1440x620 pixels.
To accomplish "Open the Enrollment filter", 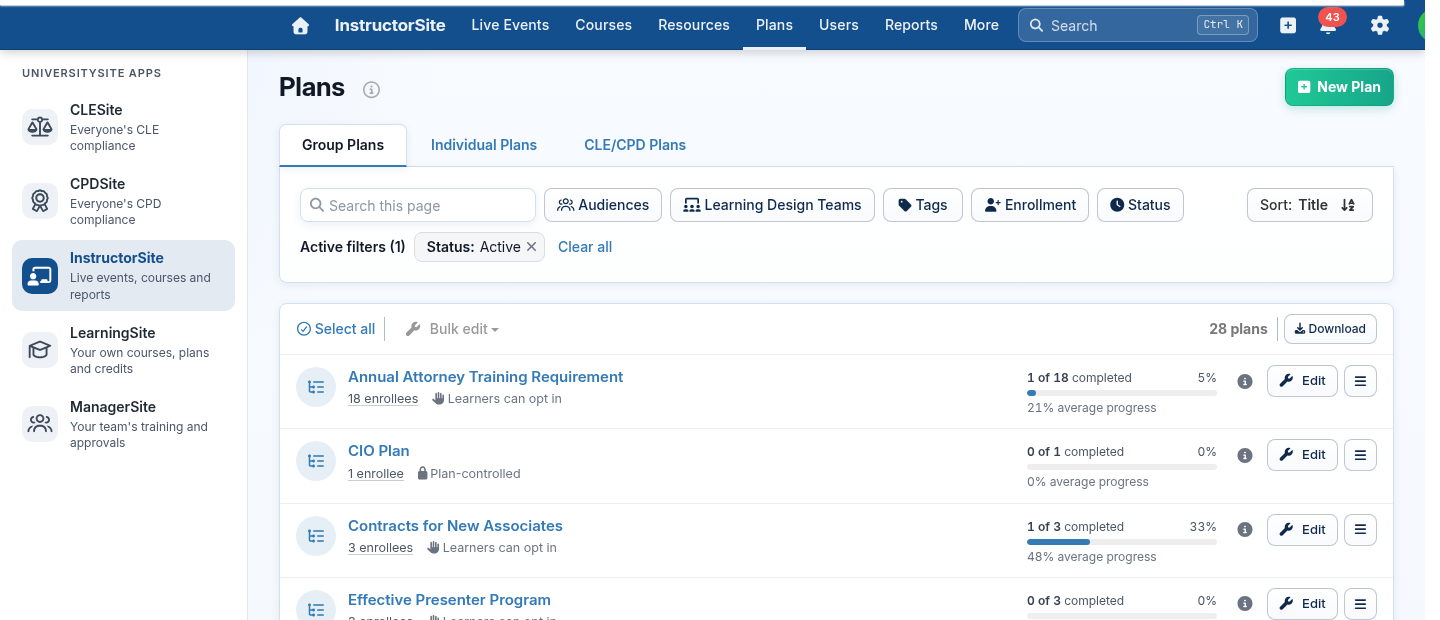I will pos(1030,205).
